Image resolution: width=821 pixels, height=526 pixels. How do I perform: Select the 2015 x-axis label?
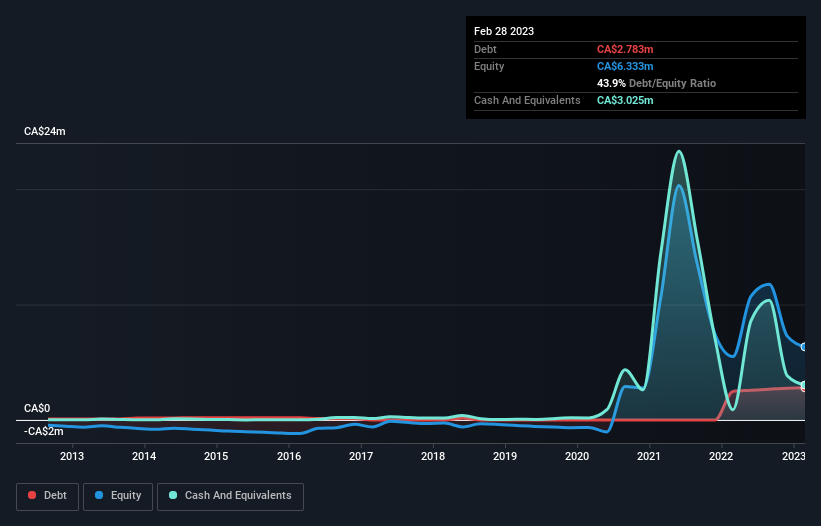click(x=216, y=456)
